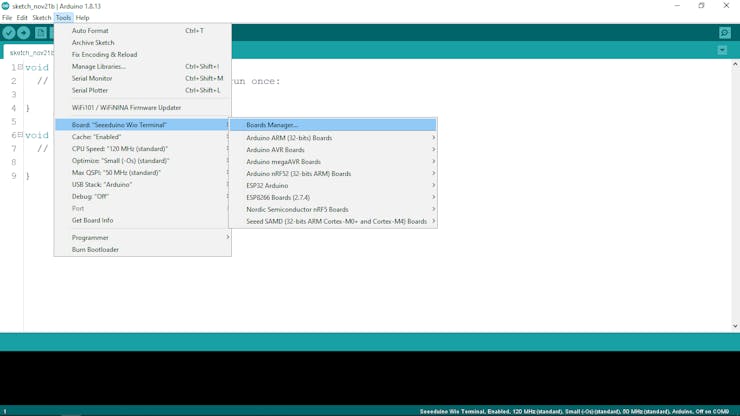Launch Serial Plotter menu entry
The height and width of the screenshot is (416, 740).
(143, 90)
